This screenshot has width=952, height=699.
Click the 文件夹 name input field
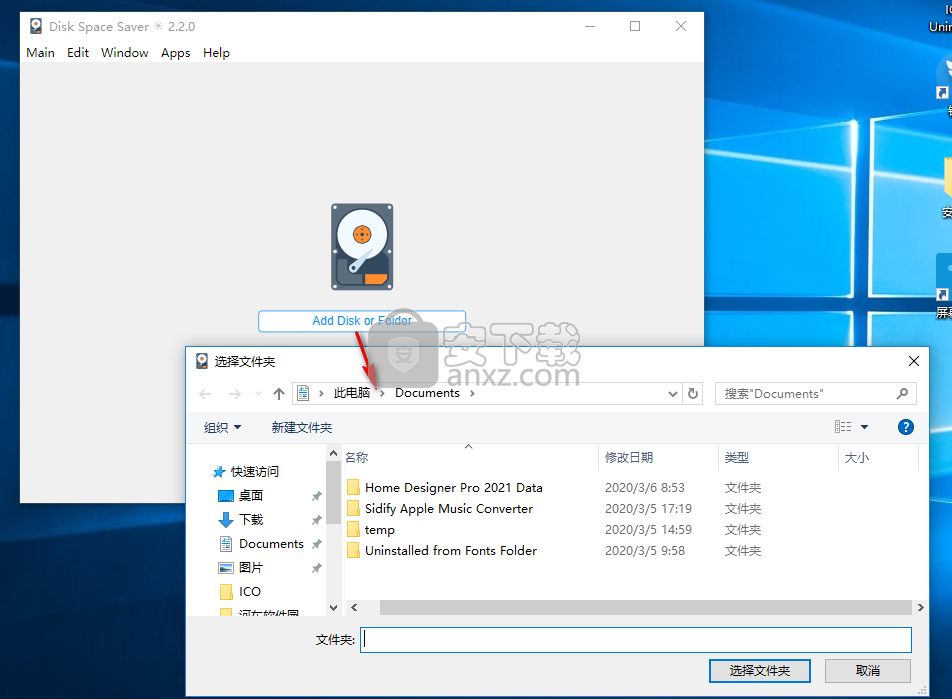point(636,639)
